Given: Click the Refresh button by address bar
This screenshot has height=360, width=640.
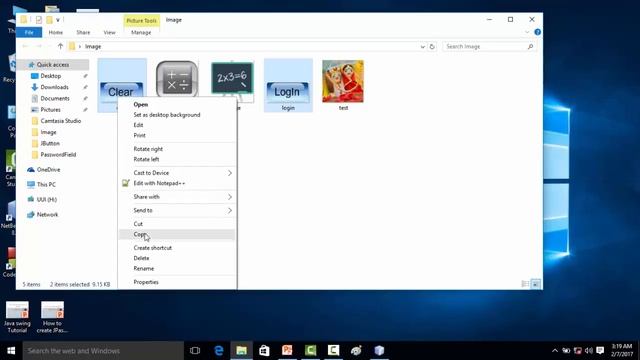Looking at the screenshot, I should tap(432, 47).
